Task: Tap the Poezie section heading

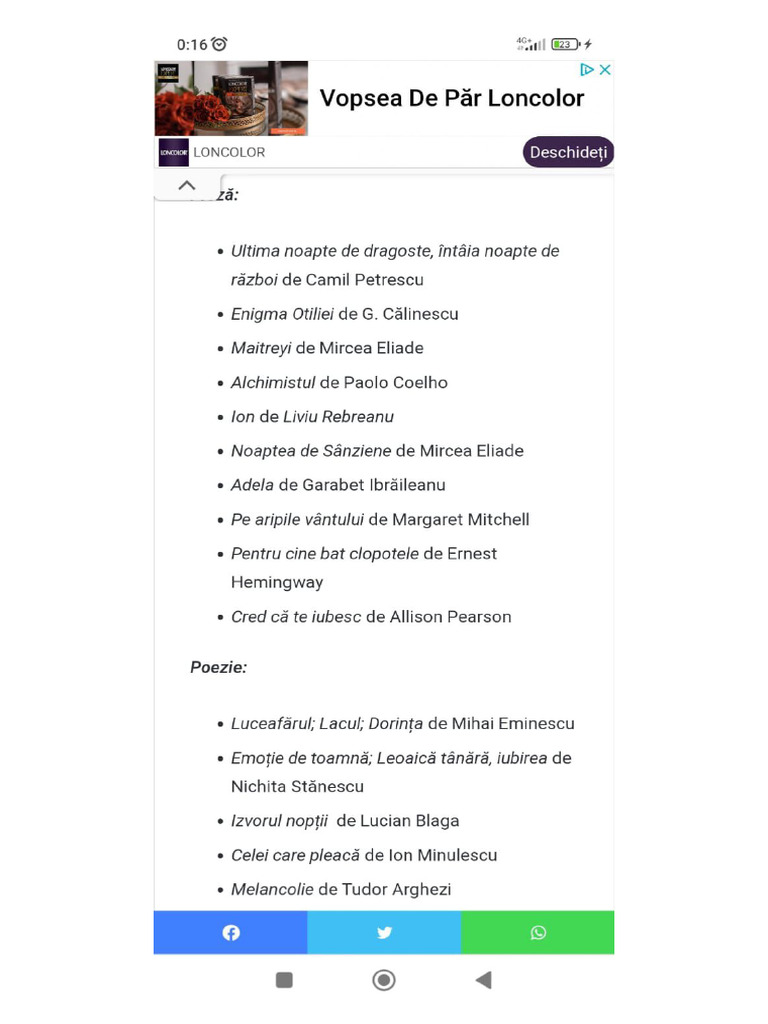Action: click(218, 667)
